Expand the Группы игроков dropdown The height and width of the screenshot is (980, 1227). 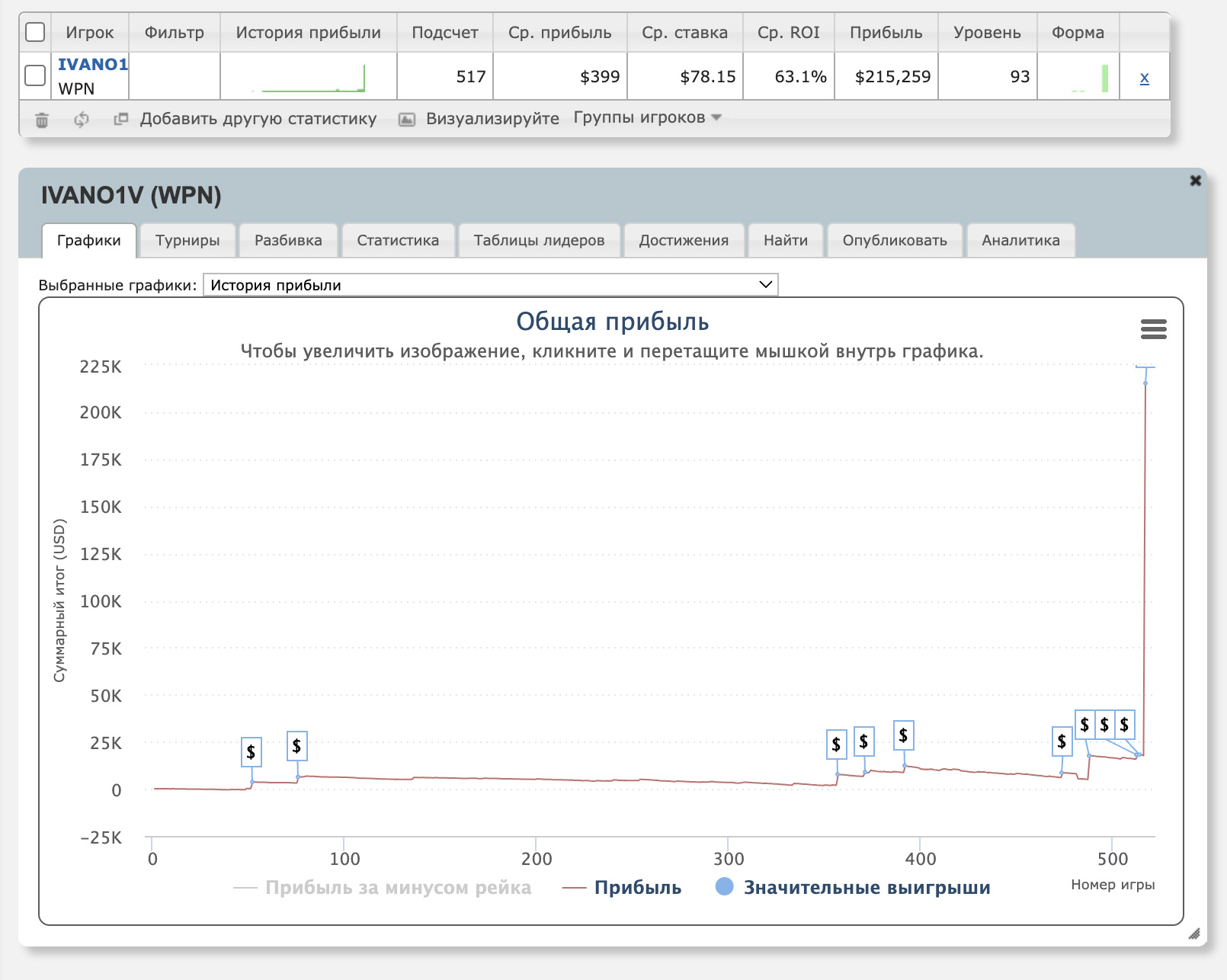(647, 117)
